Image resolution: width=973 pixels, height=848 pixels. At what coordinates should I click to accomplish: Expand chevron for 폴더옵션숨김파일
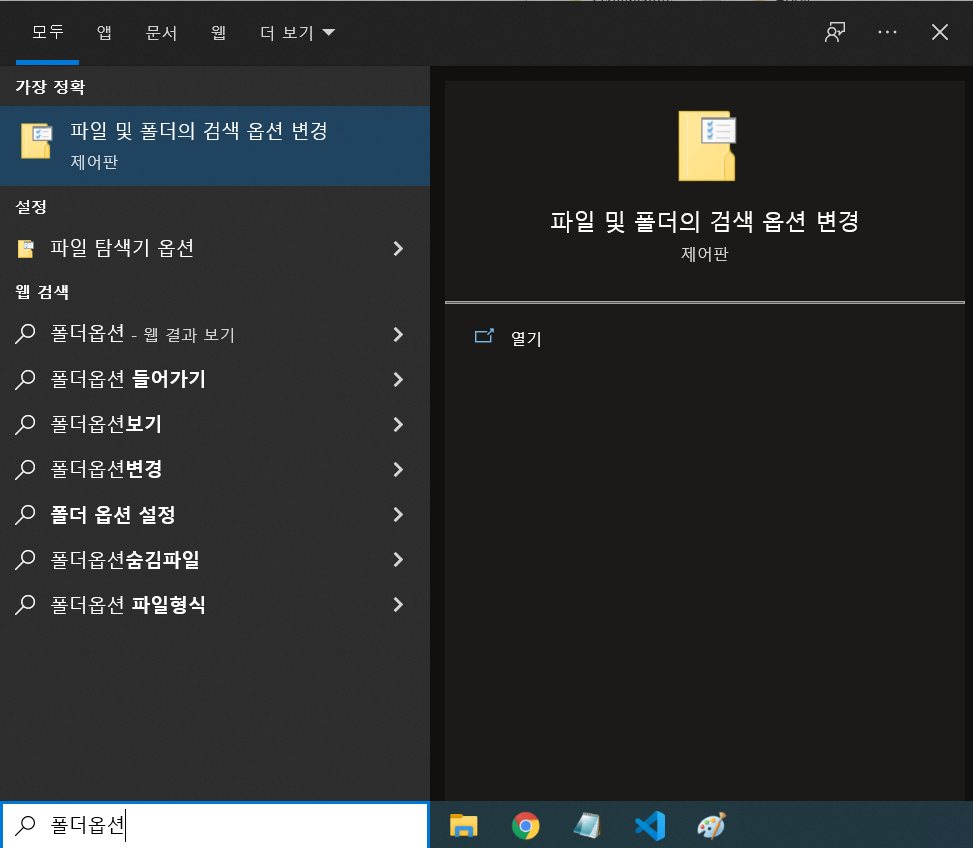coord(398,560)
